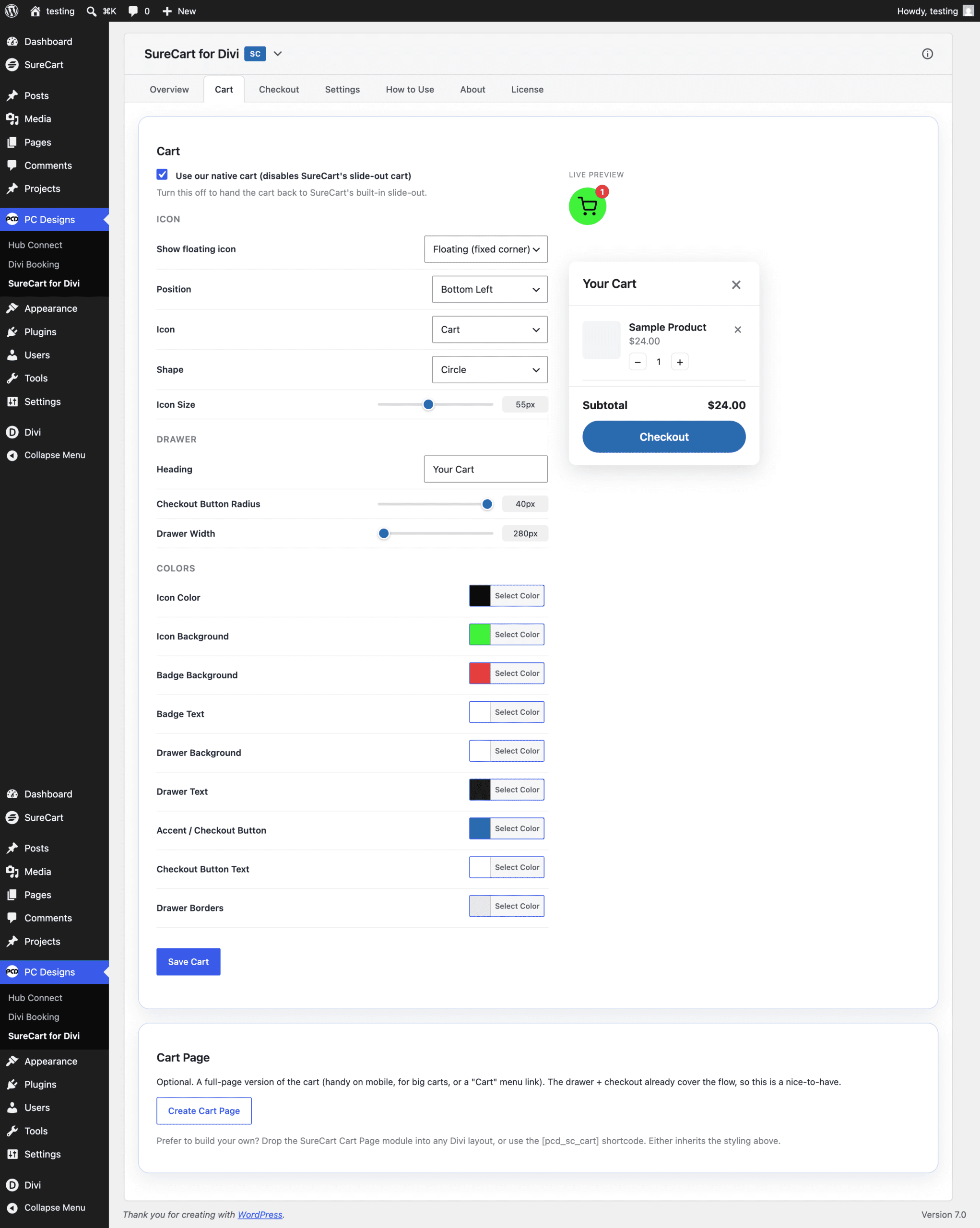Increase Sample Product quantity with plus
Viewport: 980px width, 1228px height.
pos(679,362)
